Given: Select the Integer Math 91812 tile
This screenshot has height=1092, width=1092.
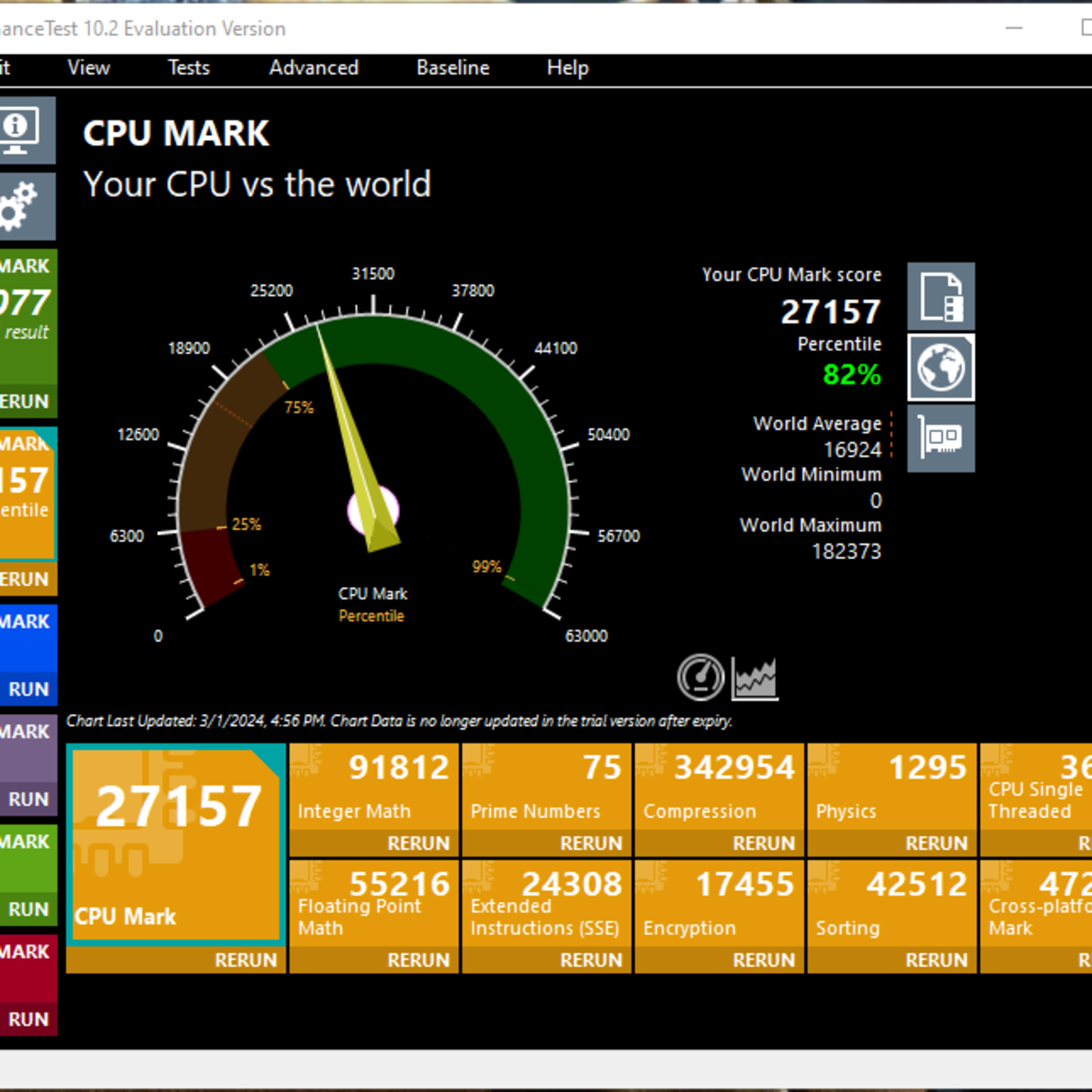Looking at the screenshot, I should tap(374, 787).
